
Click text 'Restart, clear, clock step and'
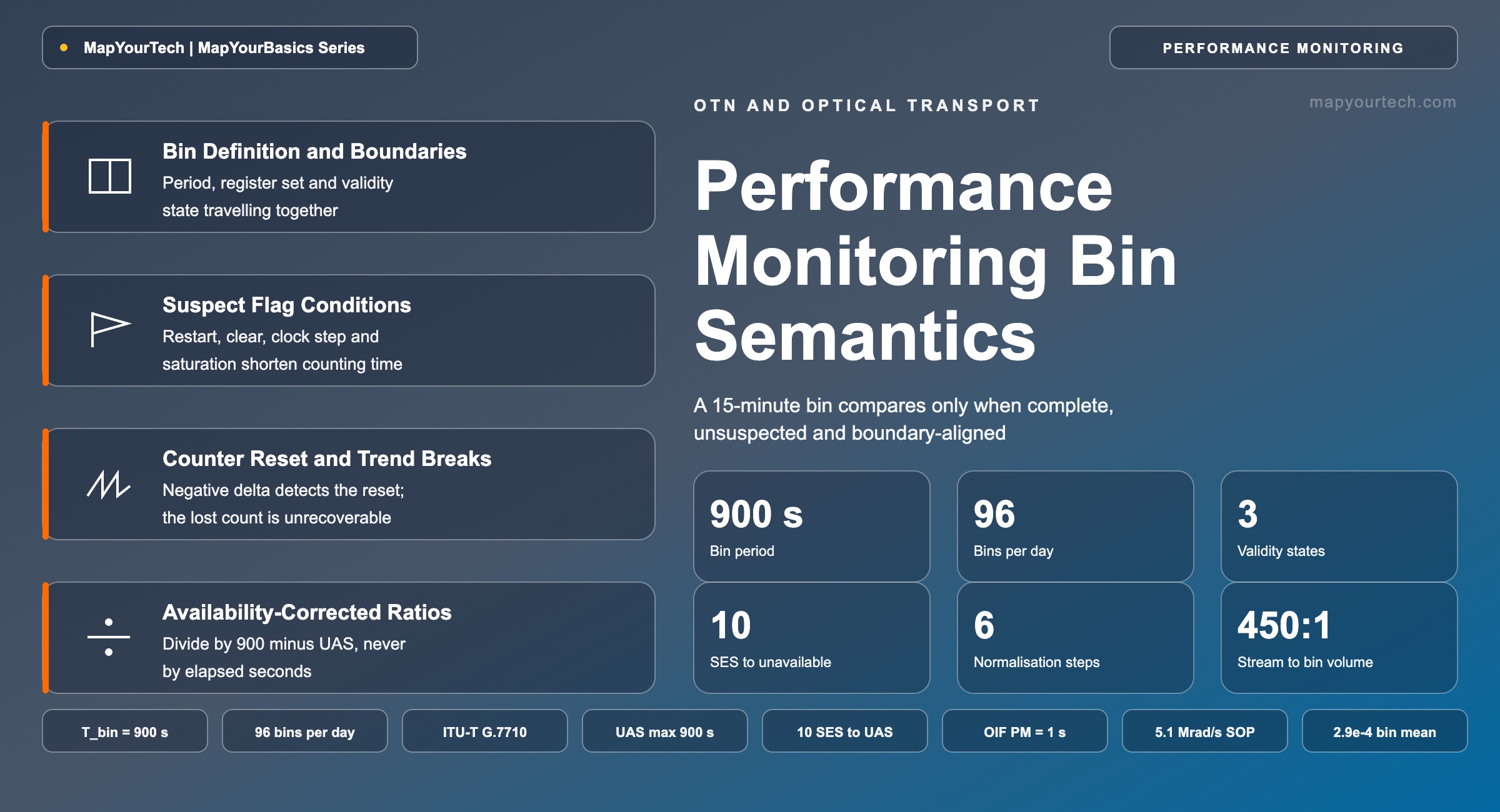tap(271, 337)
